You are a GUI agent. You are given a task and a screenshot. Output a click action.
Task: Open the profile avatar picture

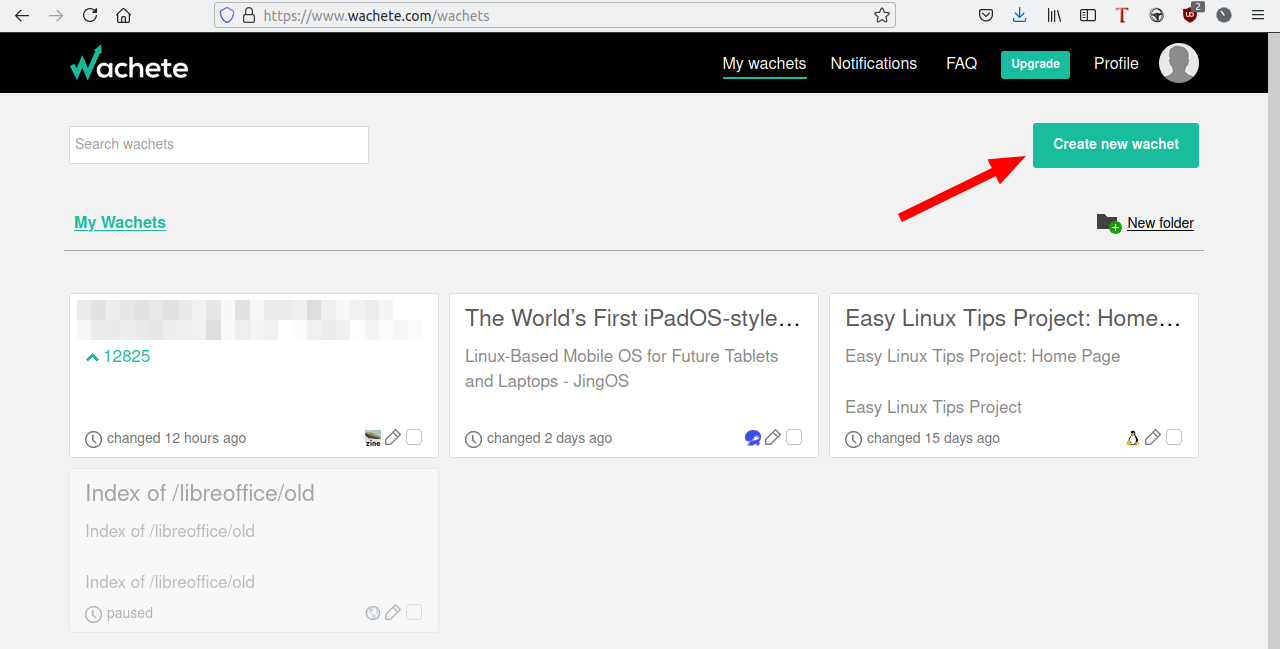pos(1179,63)
